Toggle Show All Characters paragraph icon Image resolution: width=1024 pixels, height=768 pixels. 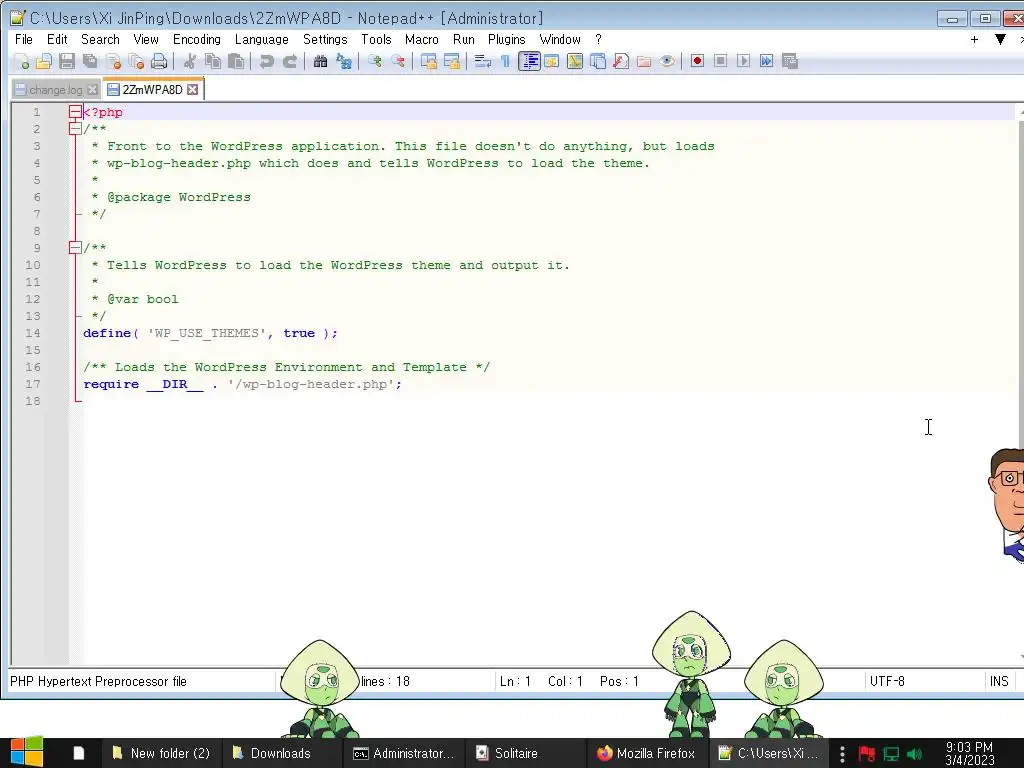tap(505, 61)
